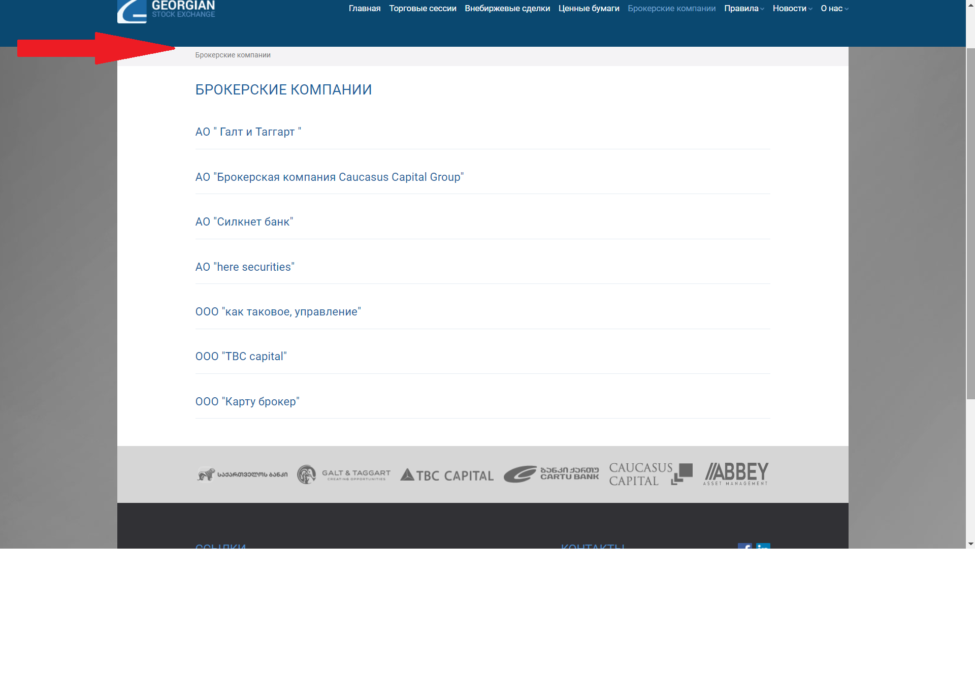Click the Abbey Asset Management logo
Viewport: 975px width, 700px height.
pyautogui.click(x=737, y=474)
